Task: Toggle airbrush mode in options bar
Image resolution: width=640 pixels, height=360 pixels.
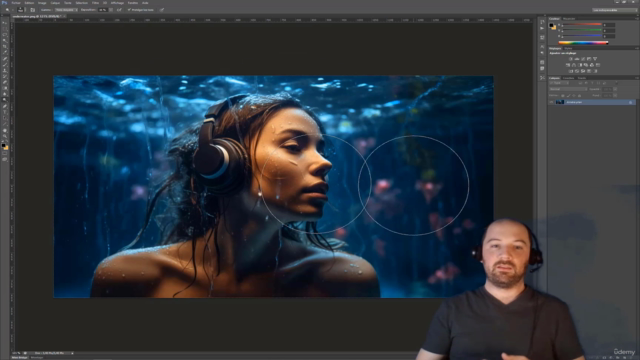Action: (119, 10)
